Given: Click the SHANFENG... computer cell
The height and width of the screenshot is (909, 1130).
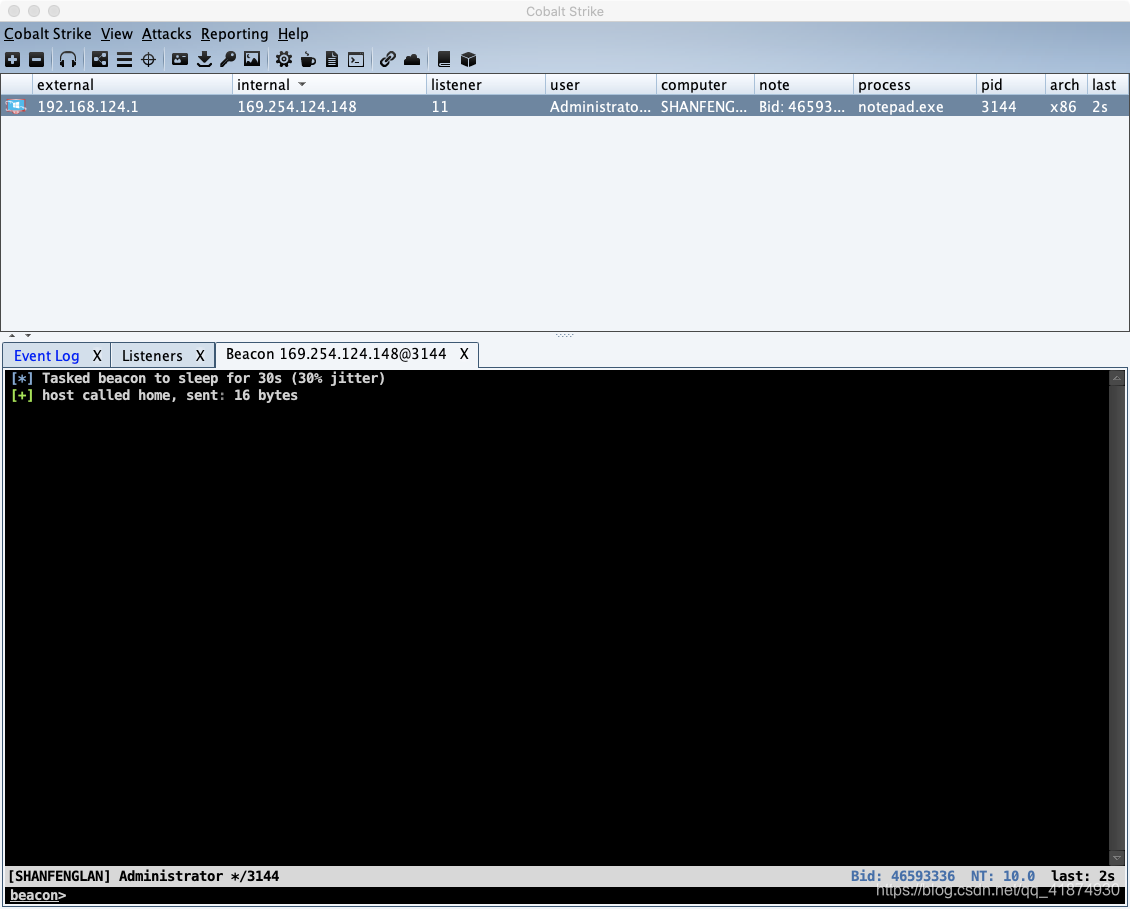Looking at the screenshot, I should coord(704,107).
